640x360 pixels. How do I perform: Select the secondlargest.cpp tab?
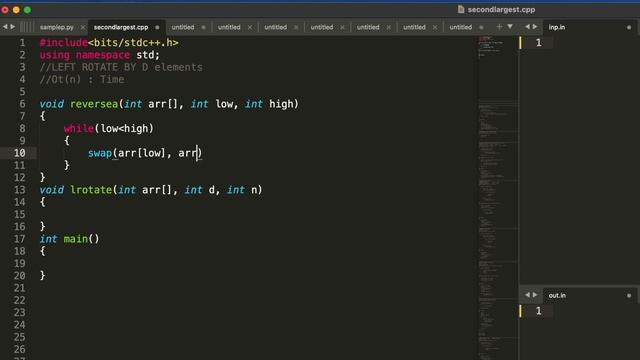tap(121, 27)
